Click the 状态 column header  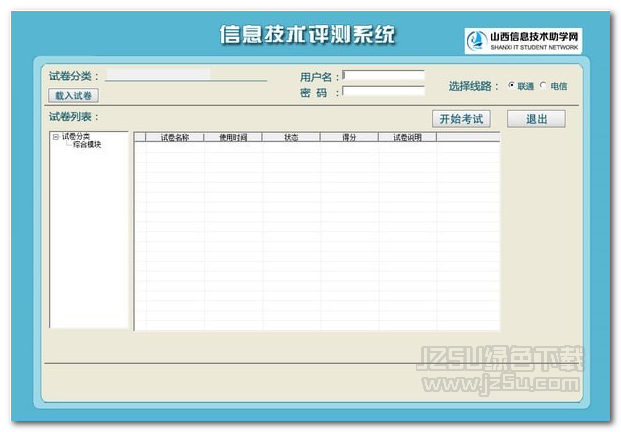click(291, 137)
